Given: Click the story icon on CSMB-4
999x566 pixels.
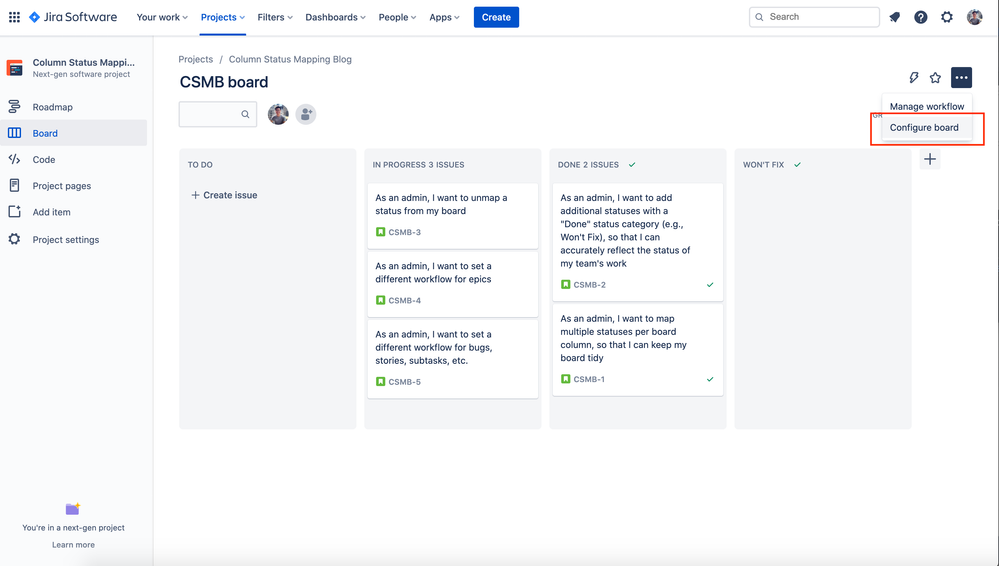Looking at the screenshot, I should [380, 300].
